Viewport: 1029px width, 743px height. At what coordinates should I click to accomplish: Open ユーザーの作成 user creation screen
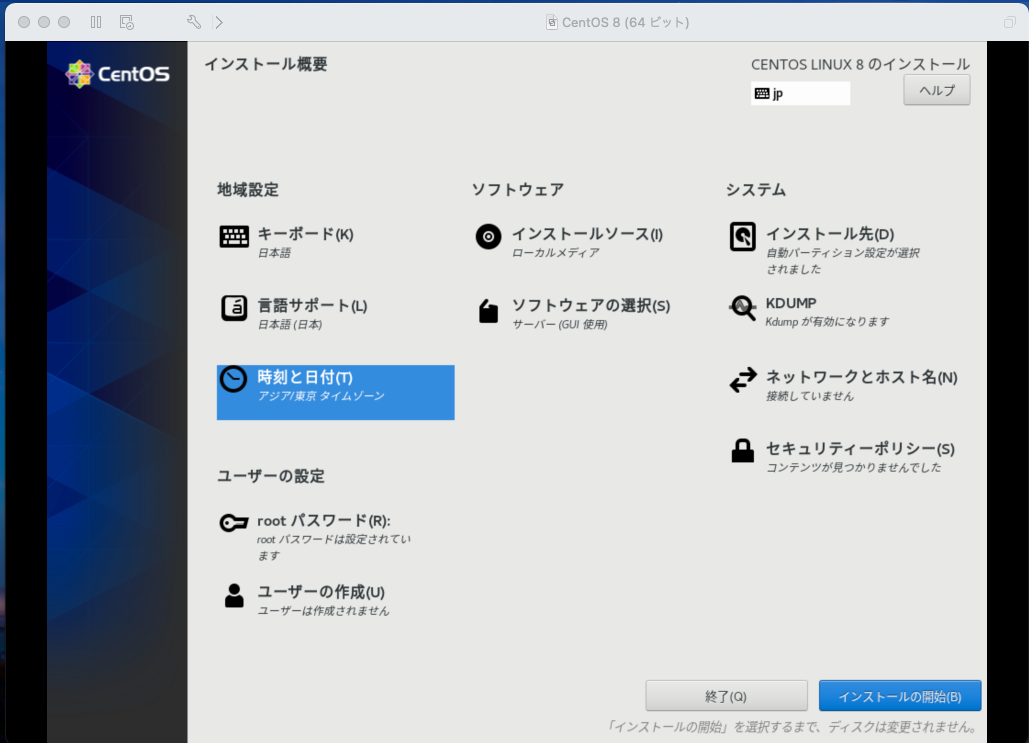click(x=233, y=593)
